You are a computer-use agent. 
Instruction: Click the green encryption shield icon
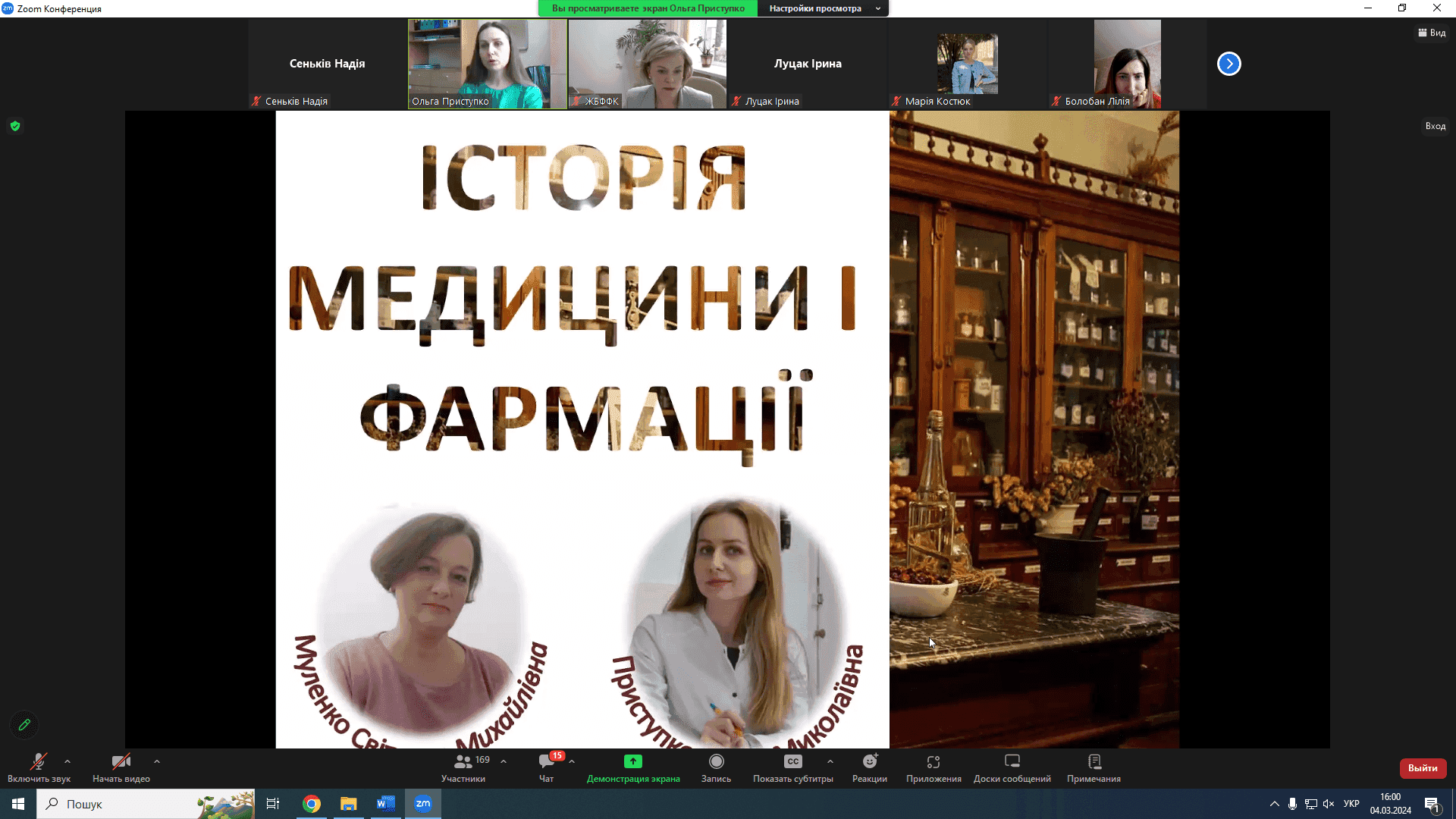point(15,126)
